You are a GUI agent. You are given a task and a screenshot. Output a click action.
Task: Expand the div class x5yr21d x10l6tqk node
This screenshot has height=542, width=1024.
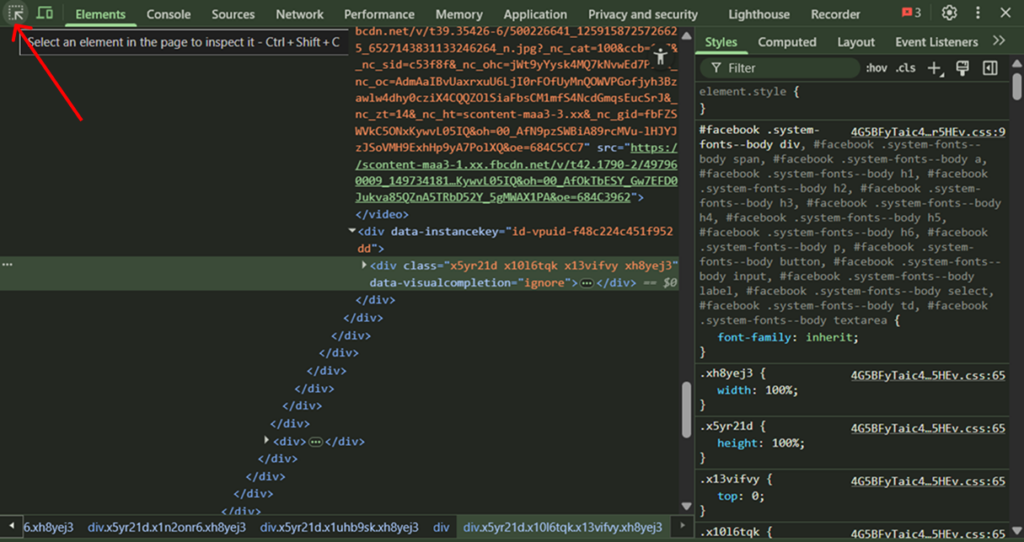(364, 265)
